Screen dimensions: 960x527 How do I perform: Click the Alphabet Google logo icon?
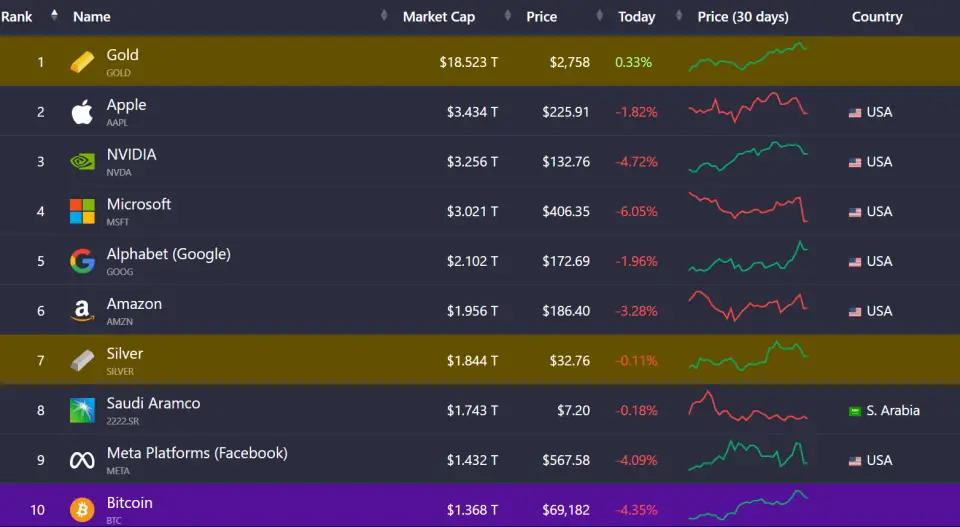[x=82, y=261]
